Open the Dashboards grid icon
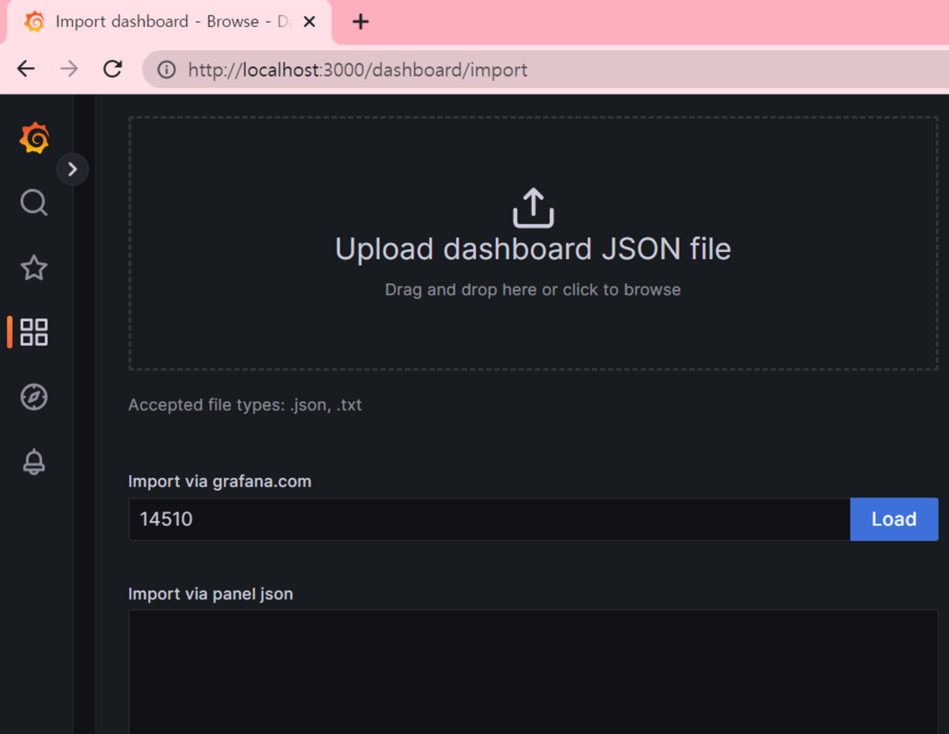This screenshot has width=949, height=734. tap(34, 332)
